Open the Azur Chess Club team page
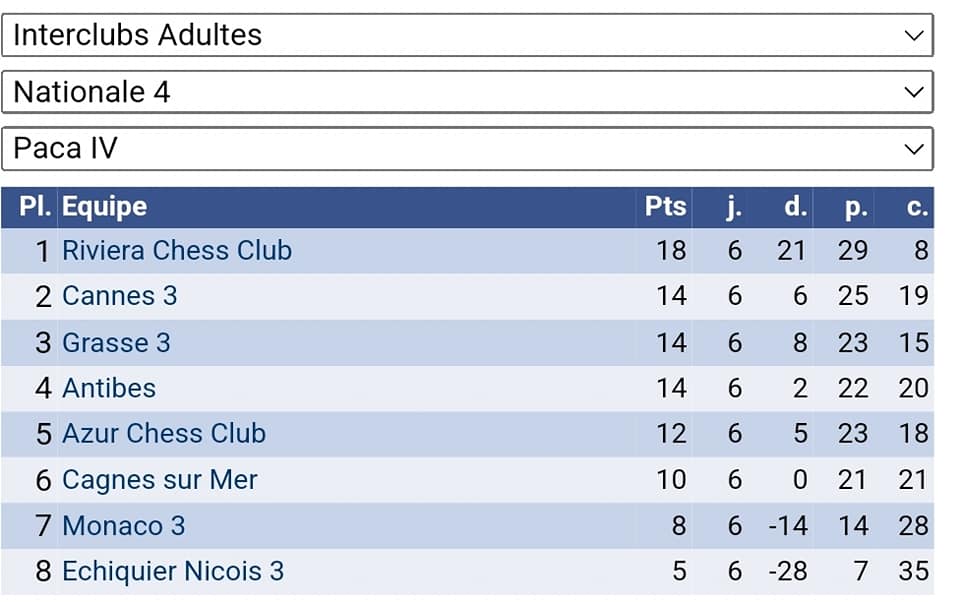 164,434
